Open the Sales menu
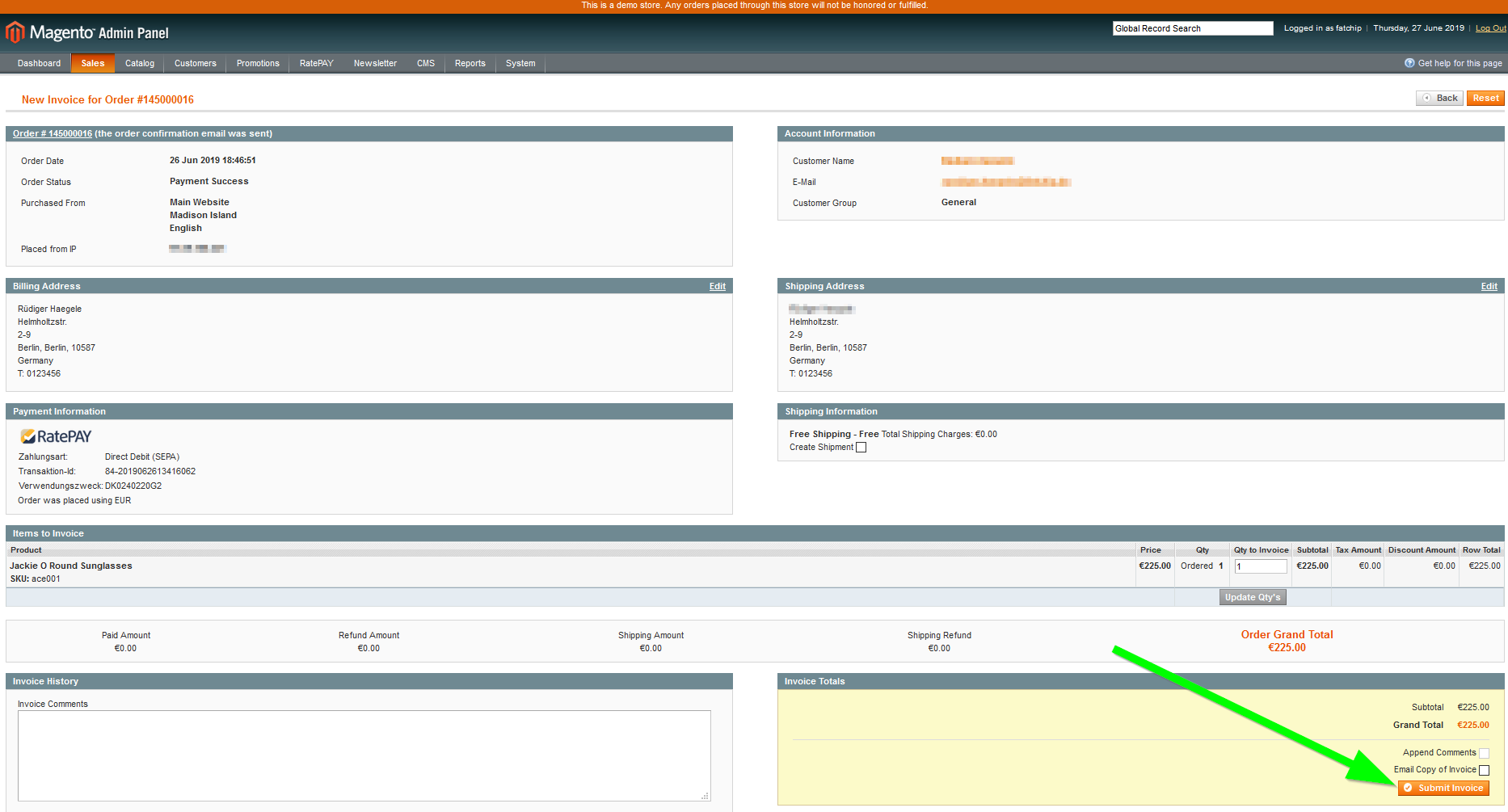 coord(93,63)
